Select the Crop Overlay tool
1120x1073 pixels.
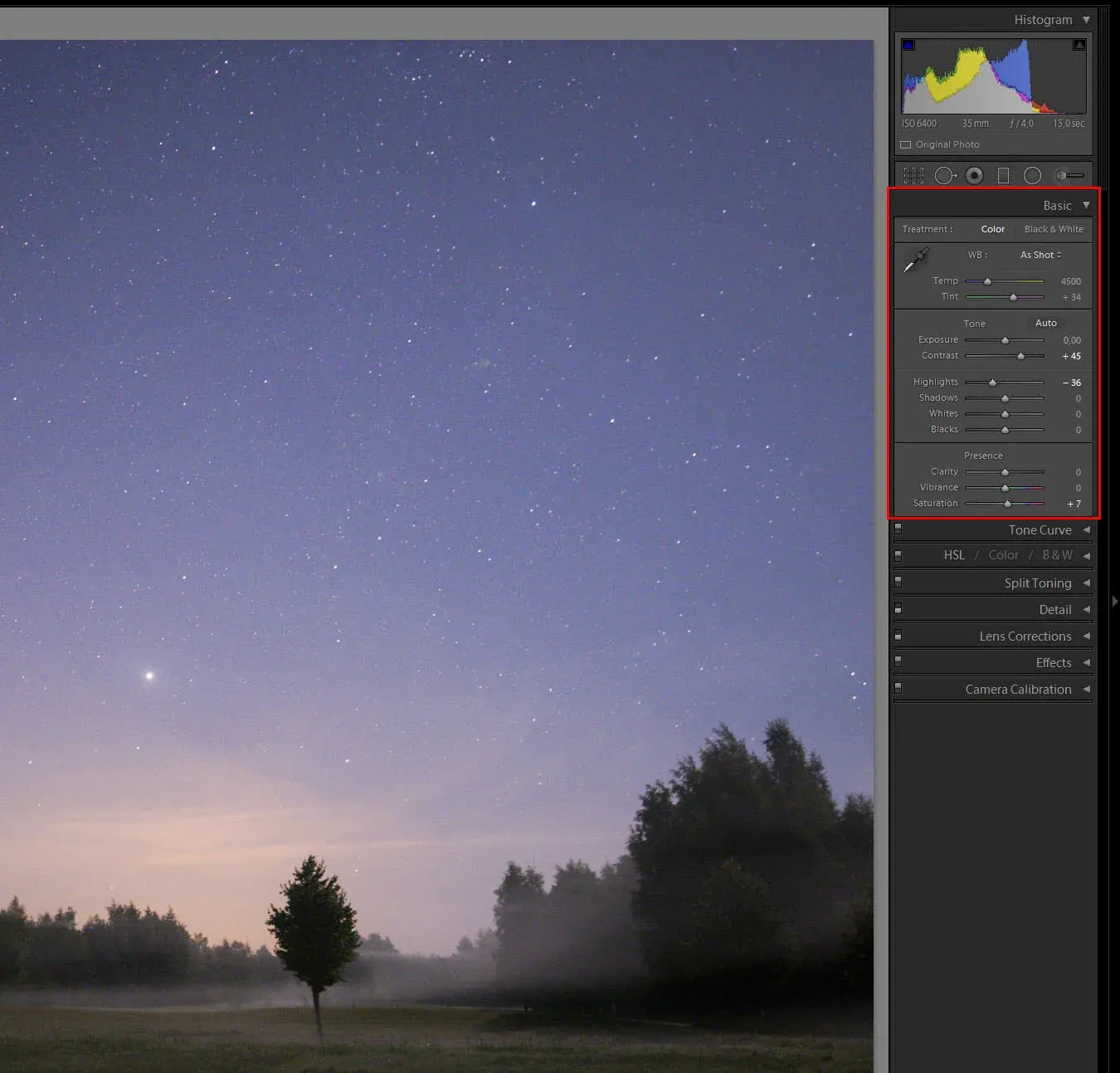[913, 175]
